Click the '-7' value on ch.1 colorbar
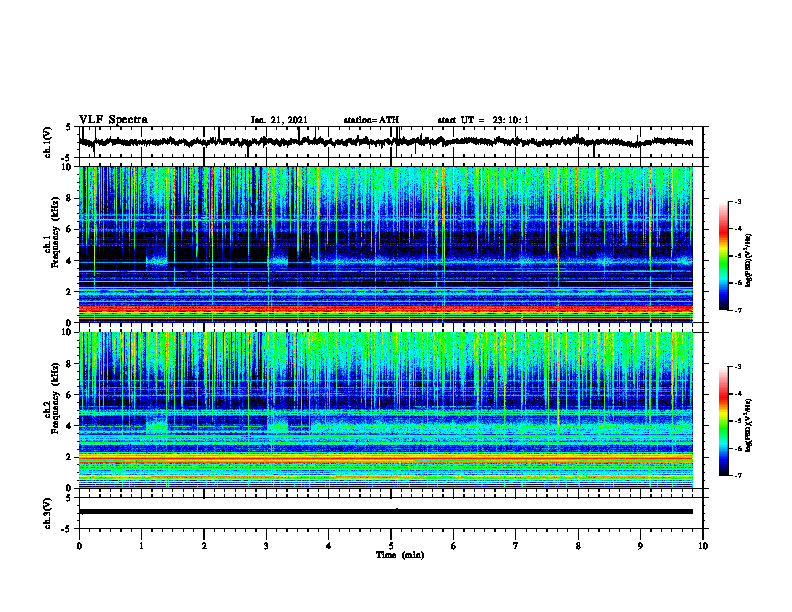Viewport: 792px width, 612px height. coord(737,310)
